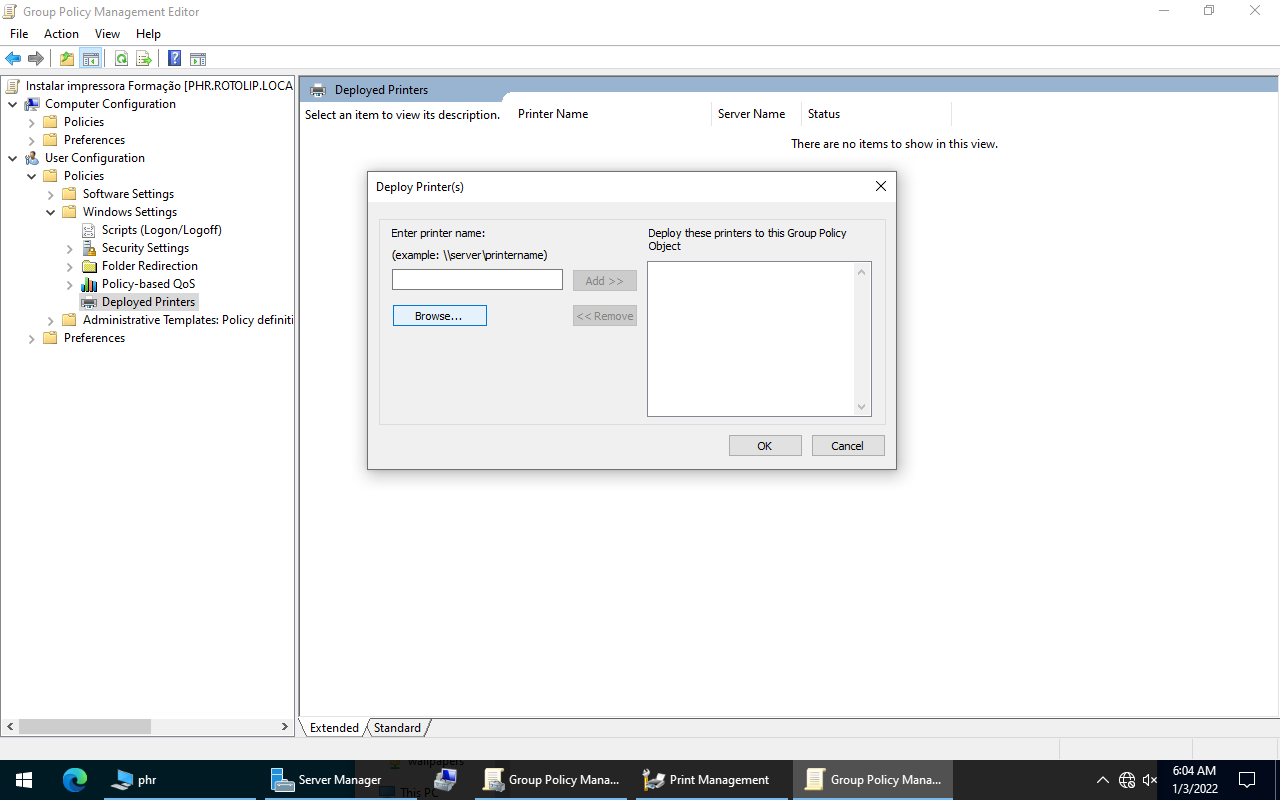Click the Back arrow toolbar icon
This screenshot has width=1280, height=800.
pos(13,59)
